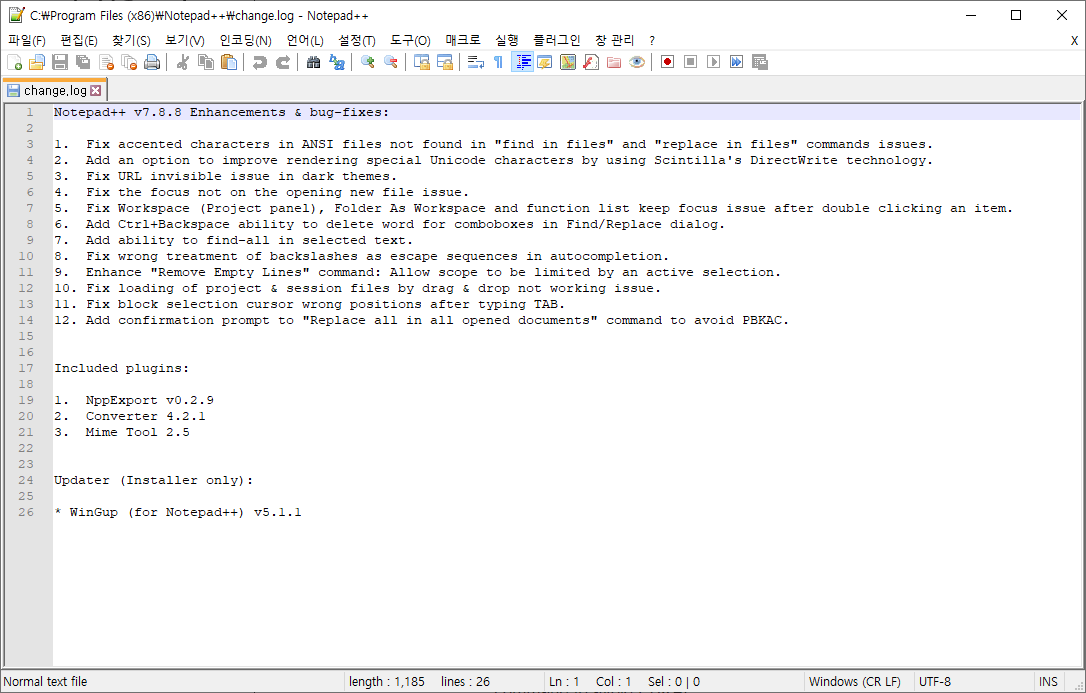Paste from clipboard with the Paste icon

pos(229,62)
